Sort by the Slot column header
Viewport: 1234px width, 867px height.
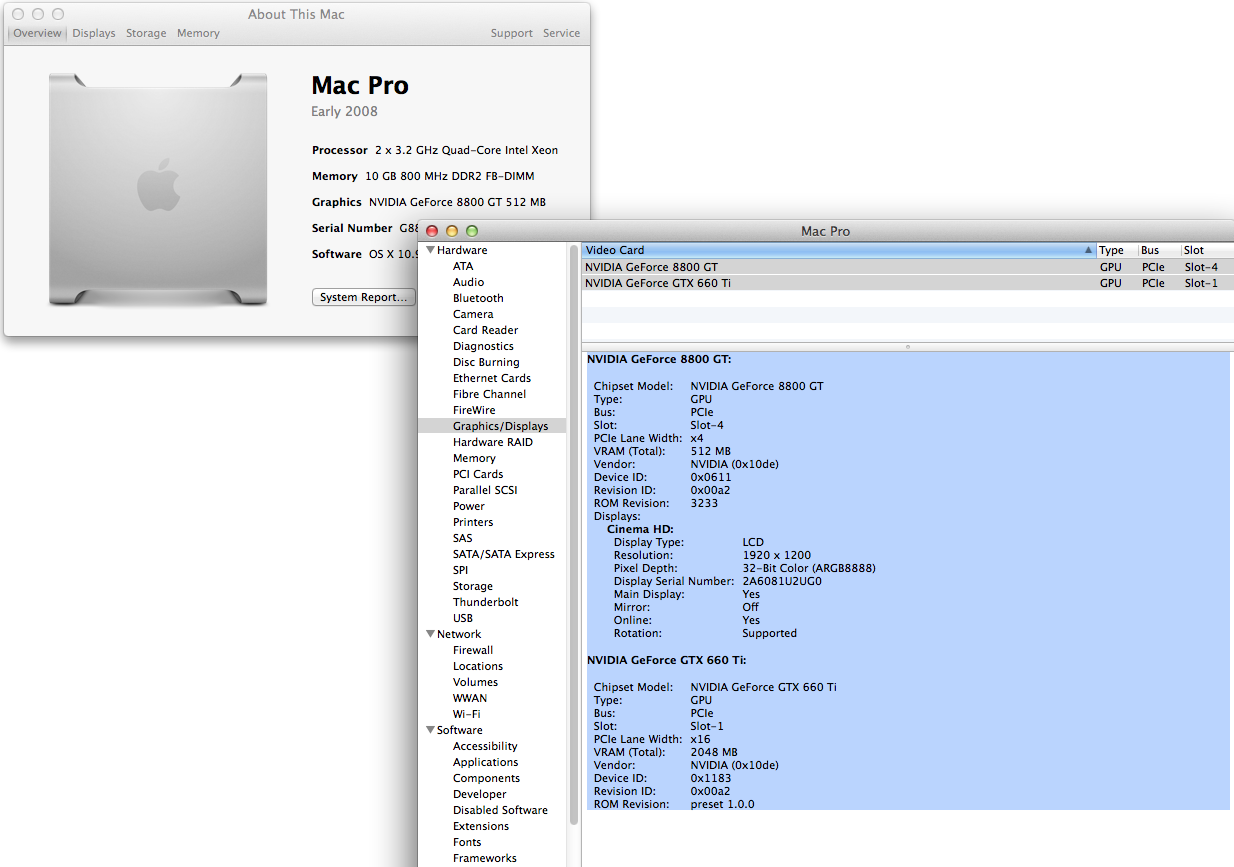(x=1207, y=250)
